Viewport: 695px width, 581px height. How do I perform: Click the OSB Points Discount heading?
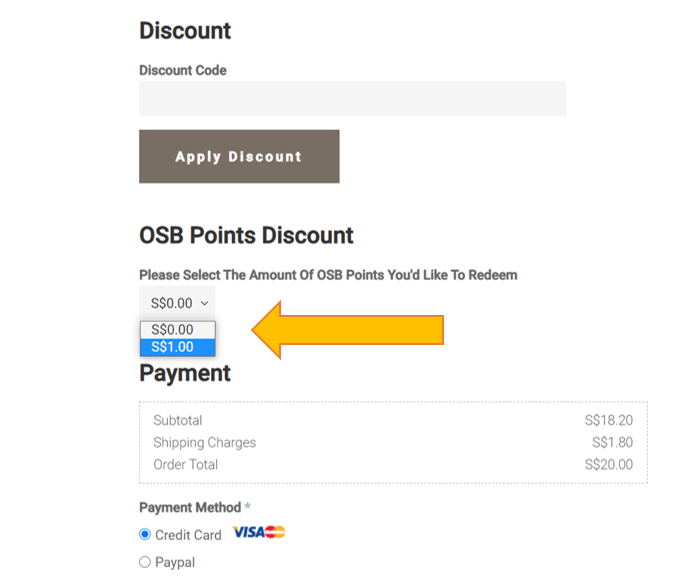pos(246,235)
